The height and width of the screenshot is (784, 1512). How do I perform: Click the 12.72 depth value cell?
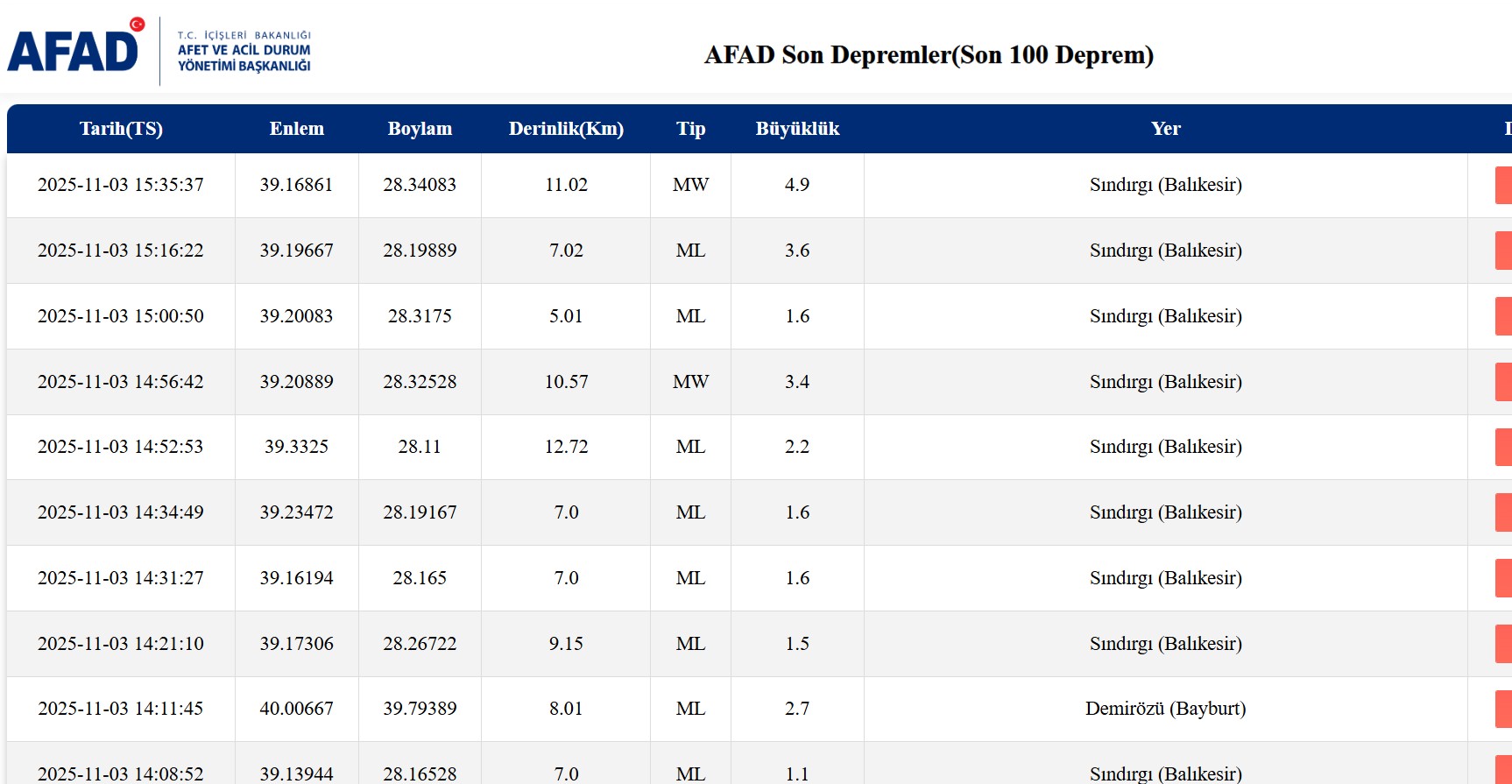pos(566,447)
